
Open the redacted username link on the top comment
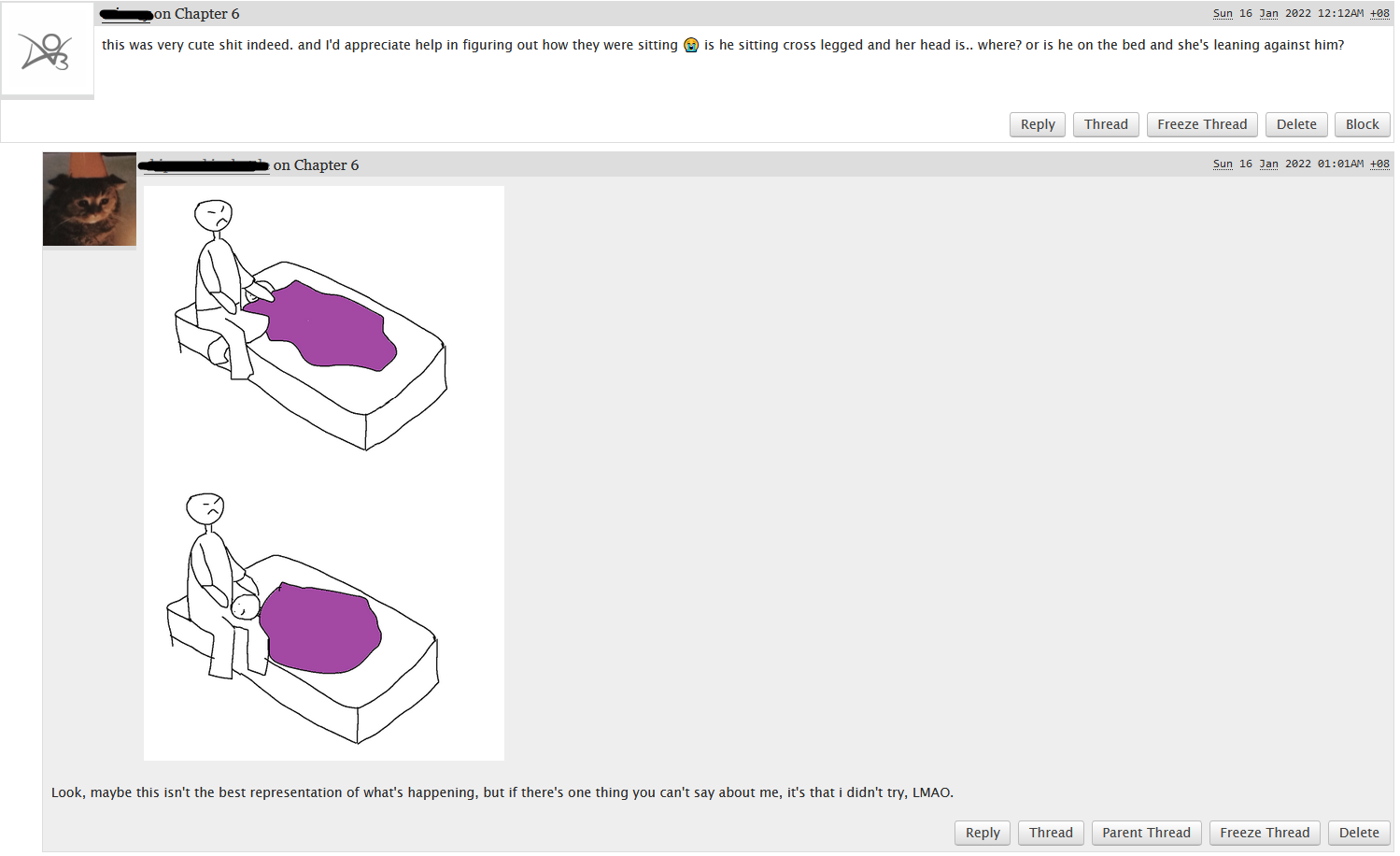[x=126, y=15]
